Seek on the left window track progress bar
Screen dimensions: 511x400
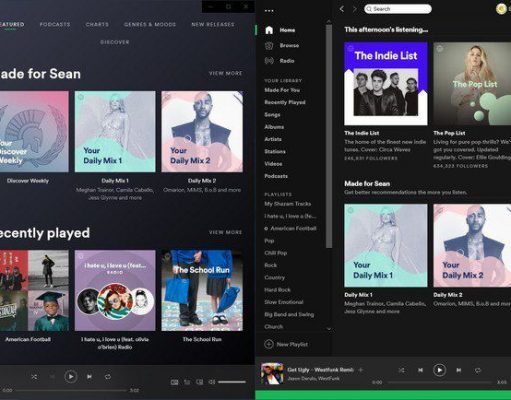(x=71, y=390)
